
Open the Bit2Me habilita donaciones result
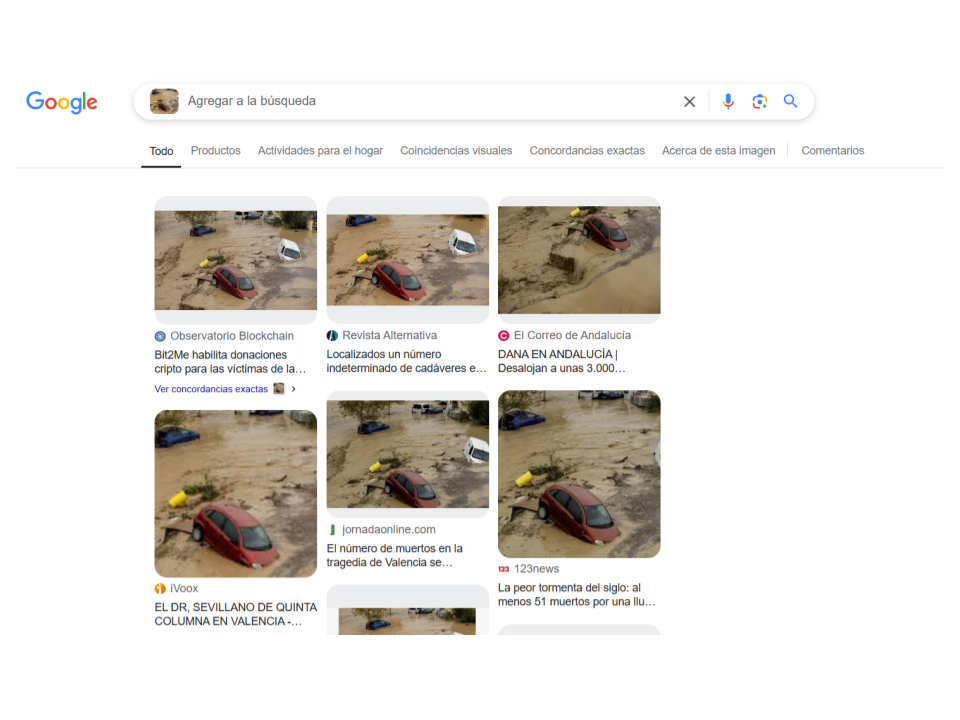pos(230,362)
